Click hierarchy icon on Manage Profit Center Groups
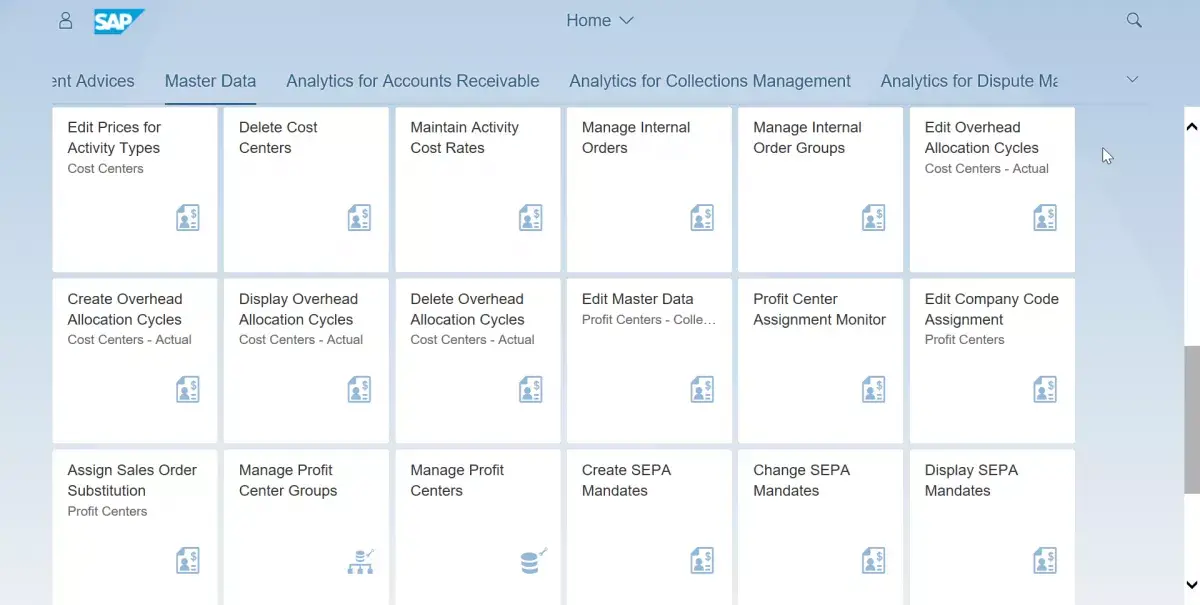 360,561
